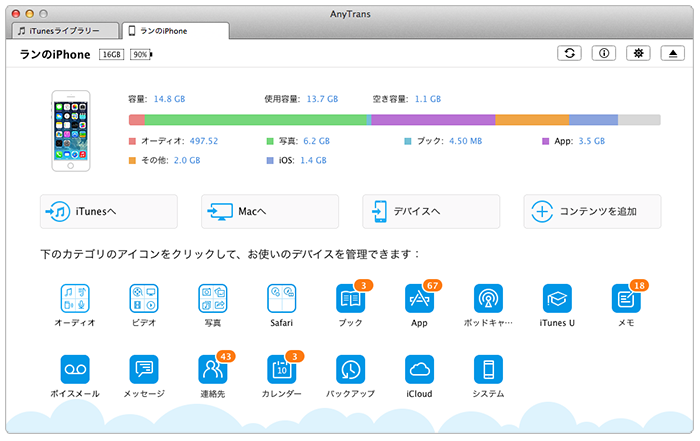Show device info with the info button

pos(604,53)
